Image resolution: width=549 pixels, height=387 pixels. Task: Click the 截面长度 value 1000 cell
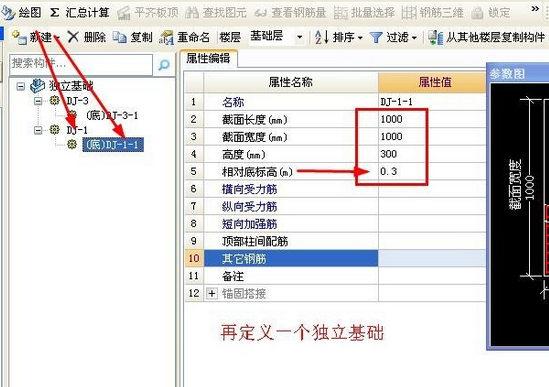(x=432, y=119)
